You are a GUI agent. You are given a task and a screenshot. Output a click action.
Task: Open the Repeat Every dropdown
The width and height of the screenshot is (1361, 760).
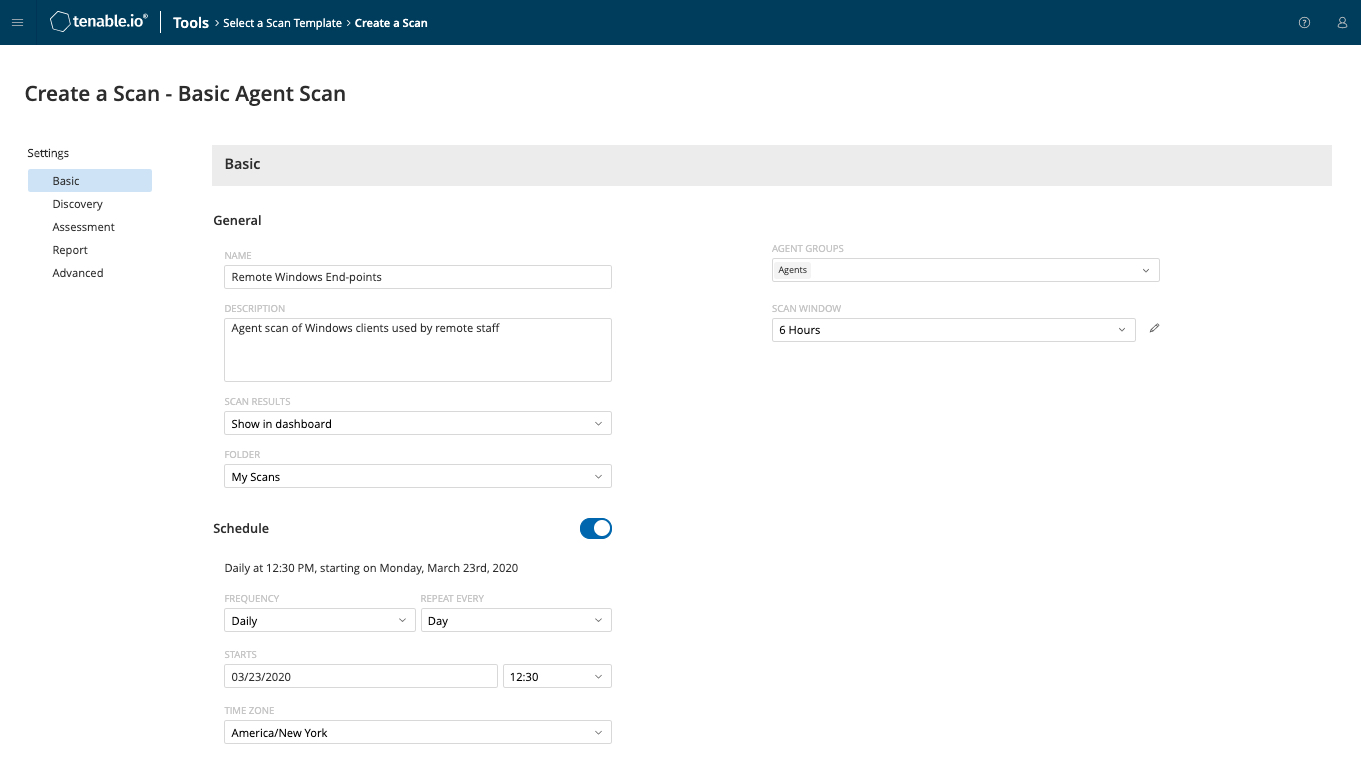(x=515, y=620)
